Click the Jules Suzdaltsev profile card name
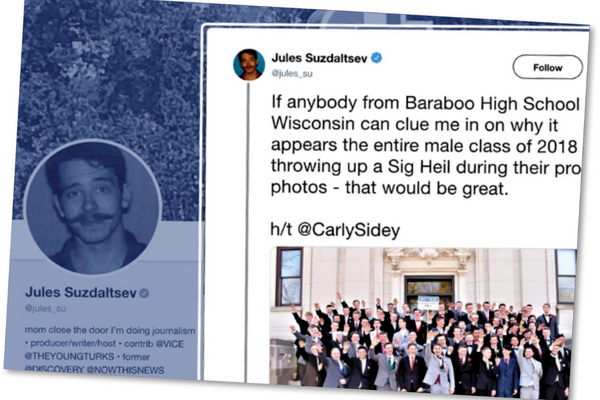 click(81, 292)
